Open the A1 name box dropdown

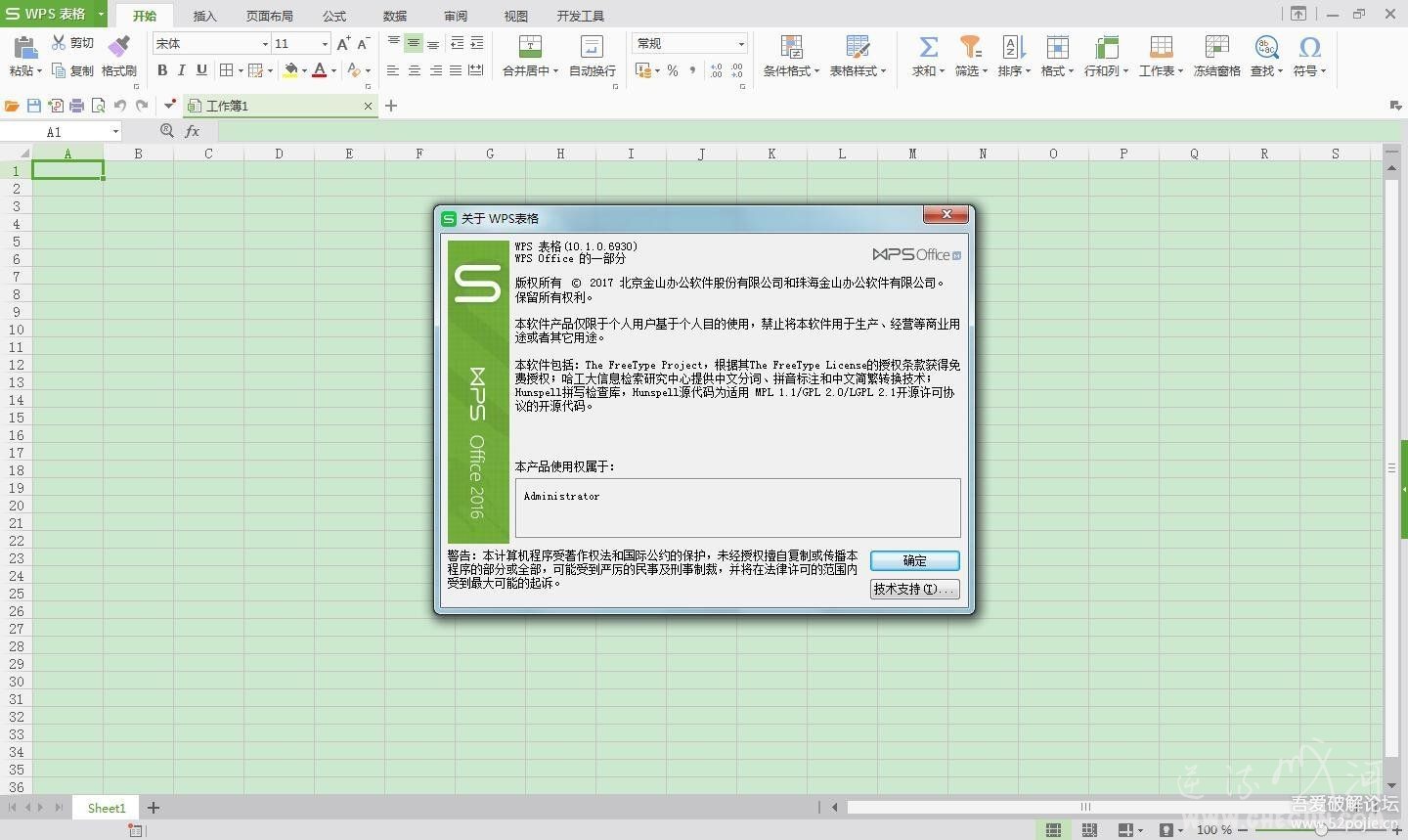pos(115,132)
